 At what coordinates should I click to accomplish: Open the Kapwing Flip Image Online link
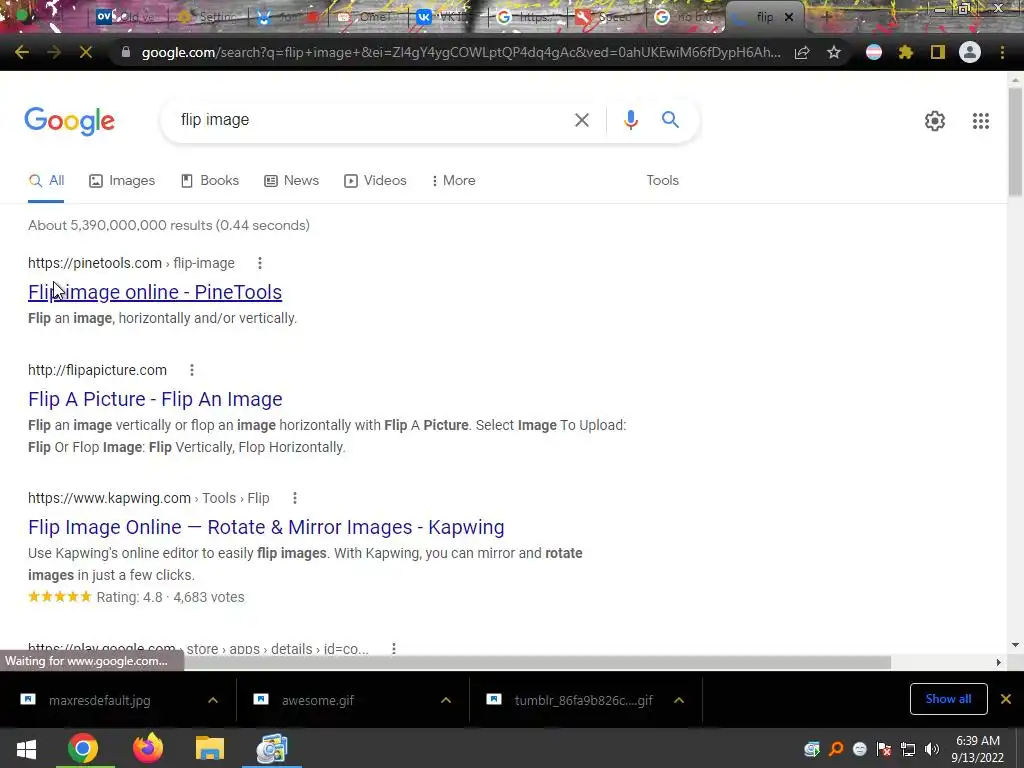(x=266, y=527)
